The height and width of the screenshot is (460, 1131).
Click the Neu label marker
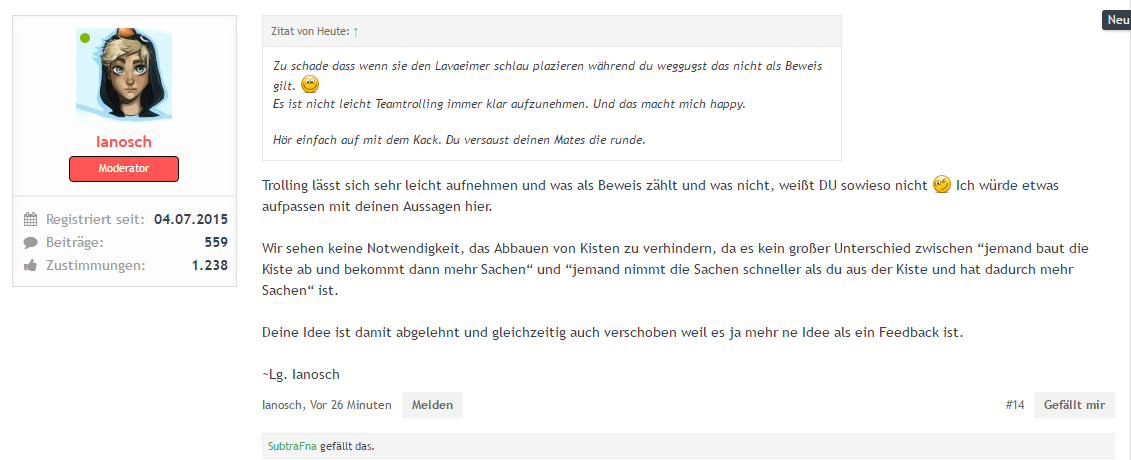tap(1117, 20)
